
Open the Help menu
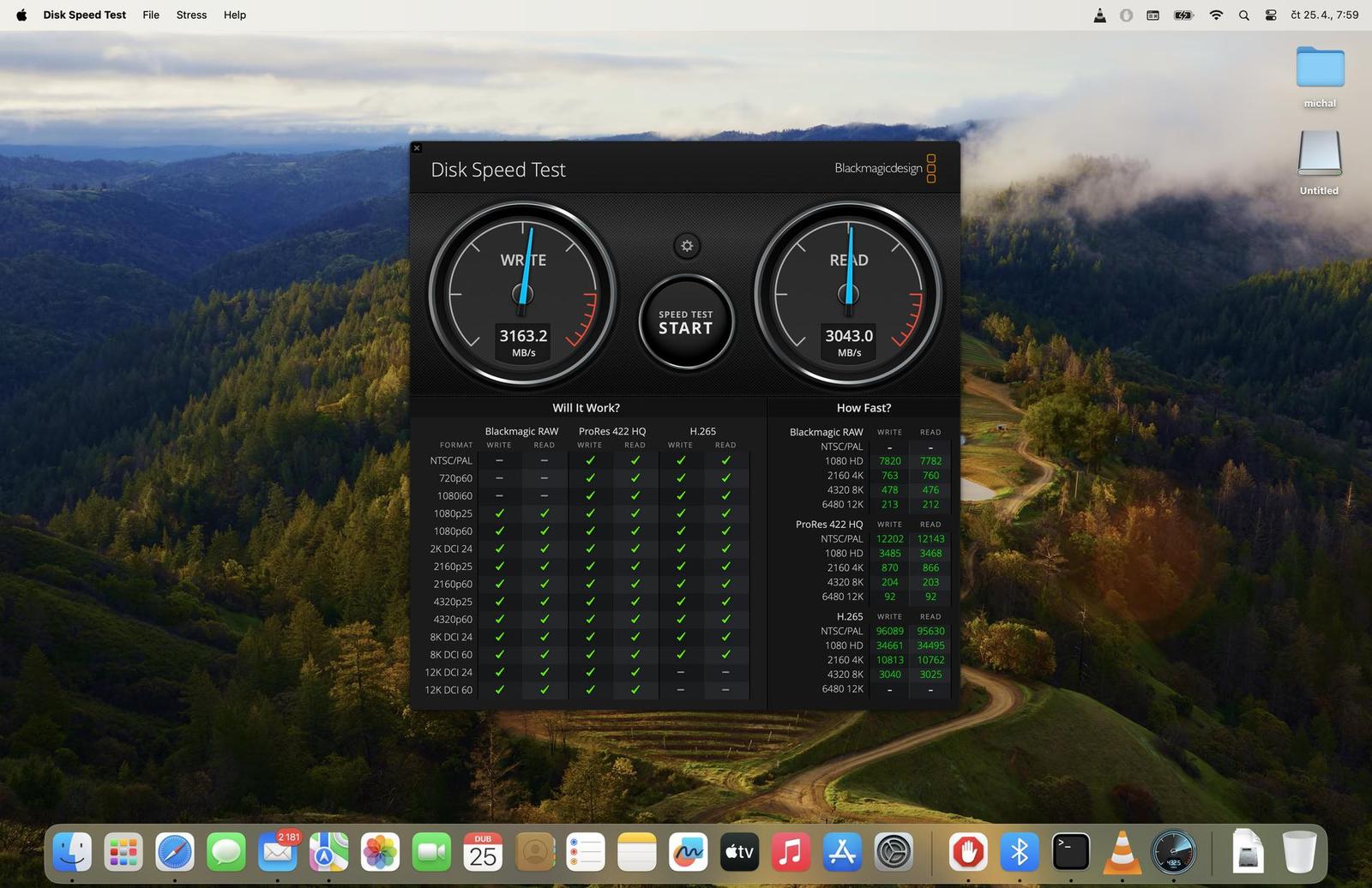pyautogui.click(x=235, y=15)
